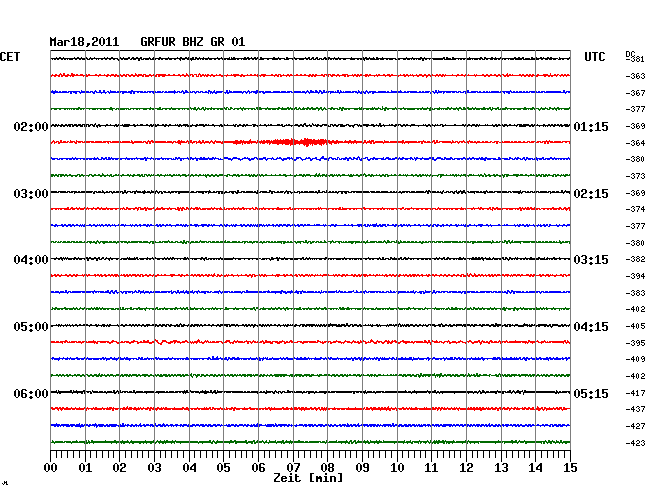Image resolution: width=650 pixels, height=494 pixels.
Task: Click the date label Mar18,2011
Action: coord(84,42)
